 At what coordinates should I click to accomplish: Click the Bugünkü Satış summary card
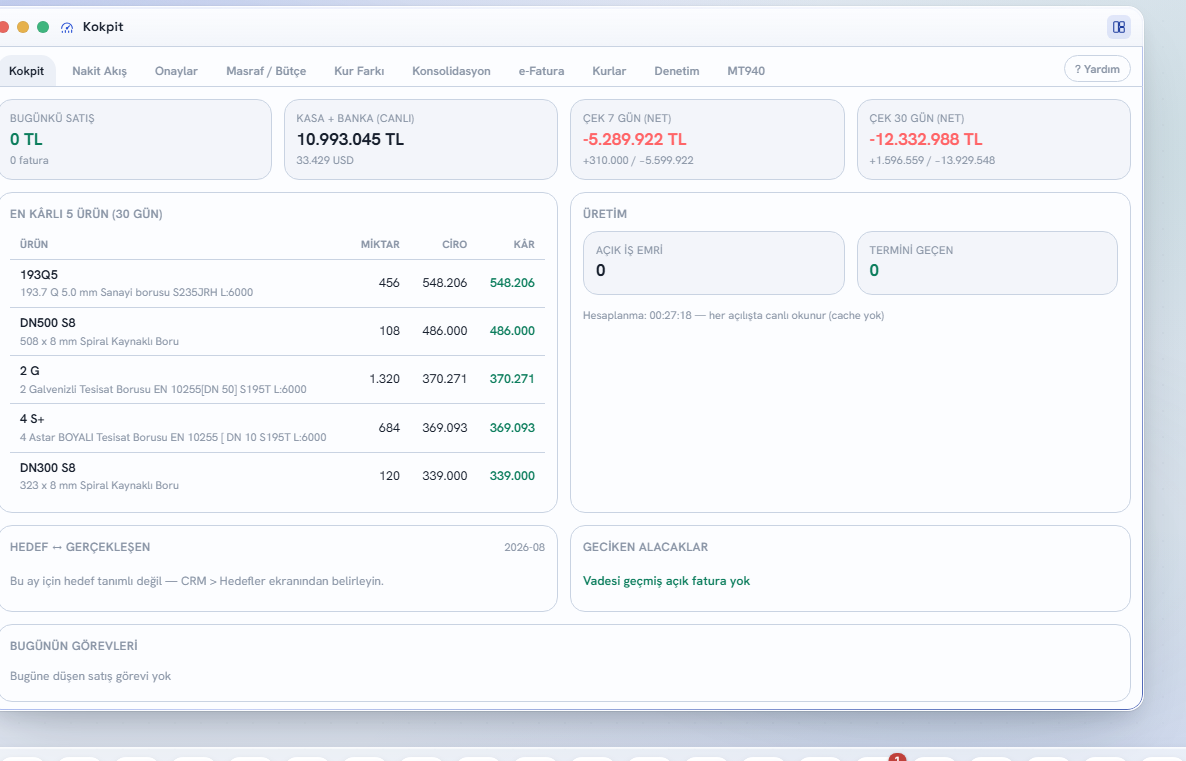[135, 139]
